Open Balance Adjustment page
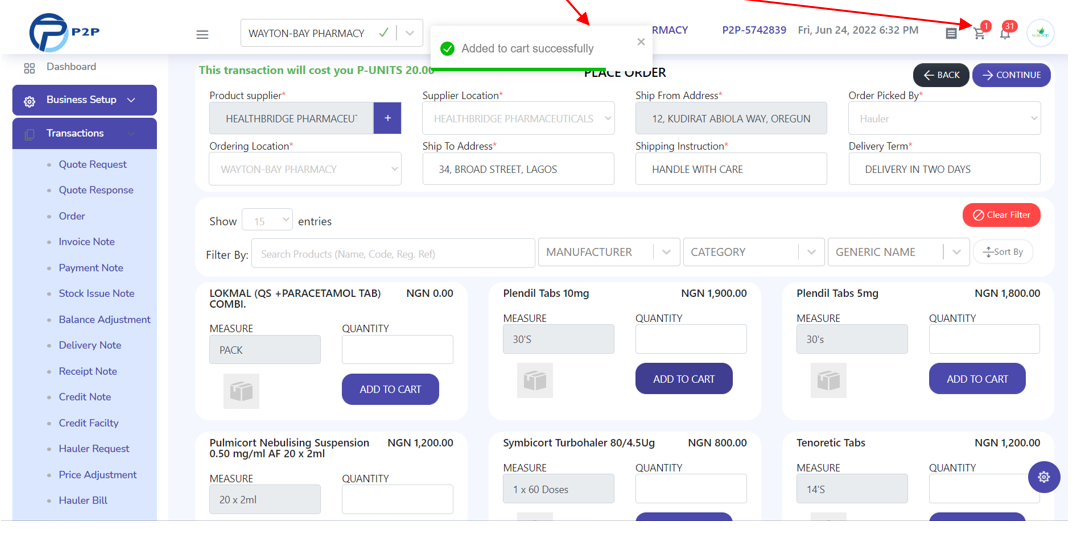 pyautogui.click(x=104, y=320)
